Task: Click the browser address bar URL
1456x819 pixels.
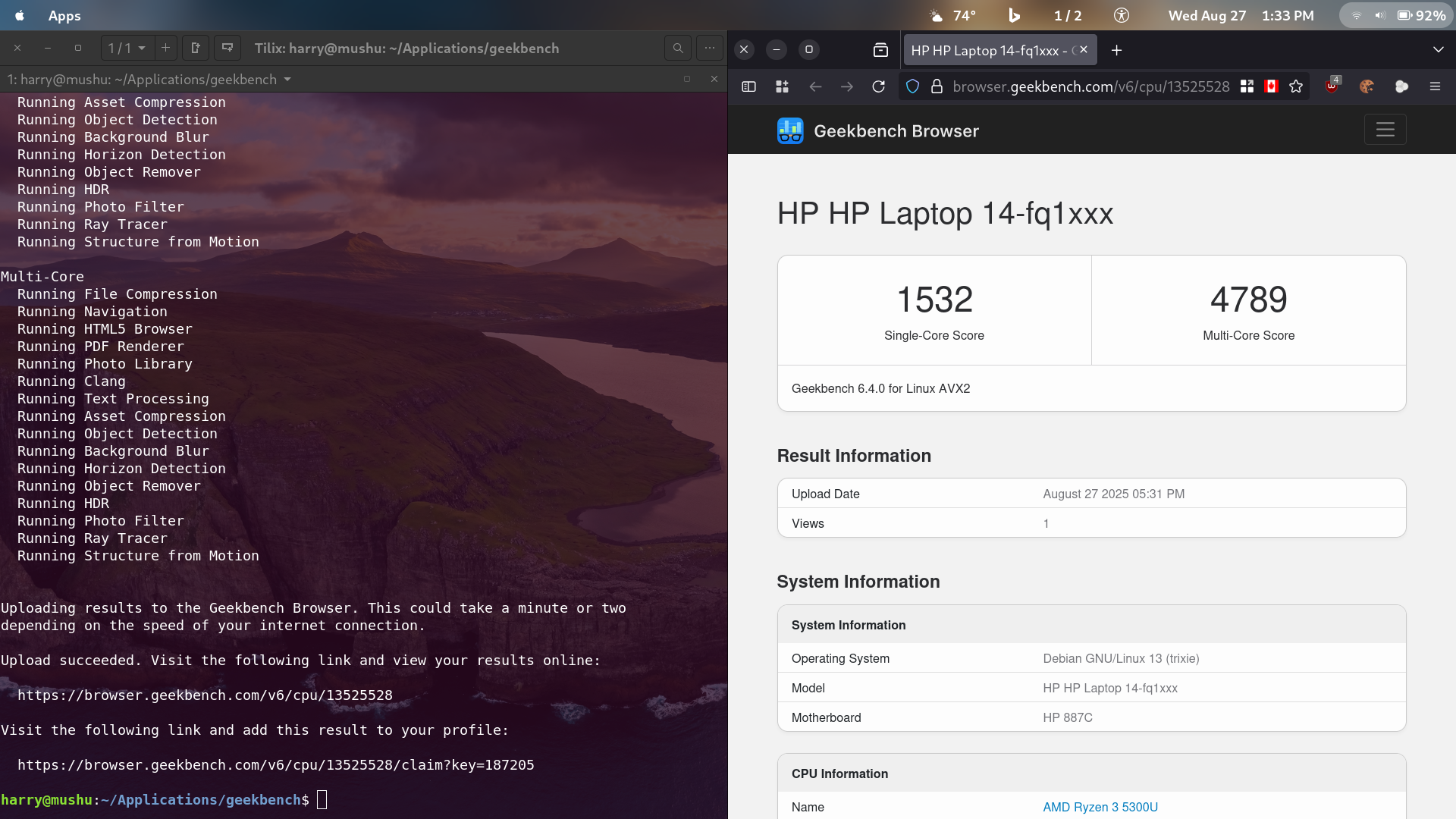Action: pyautogui.click(x=1090, y=86)
